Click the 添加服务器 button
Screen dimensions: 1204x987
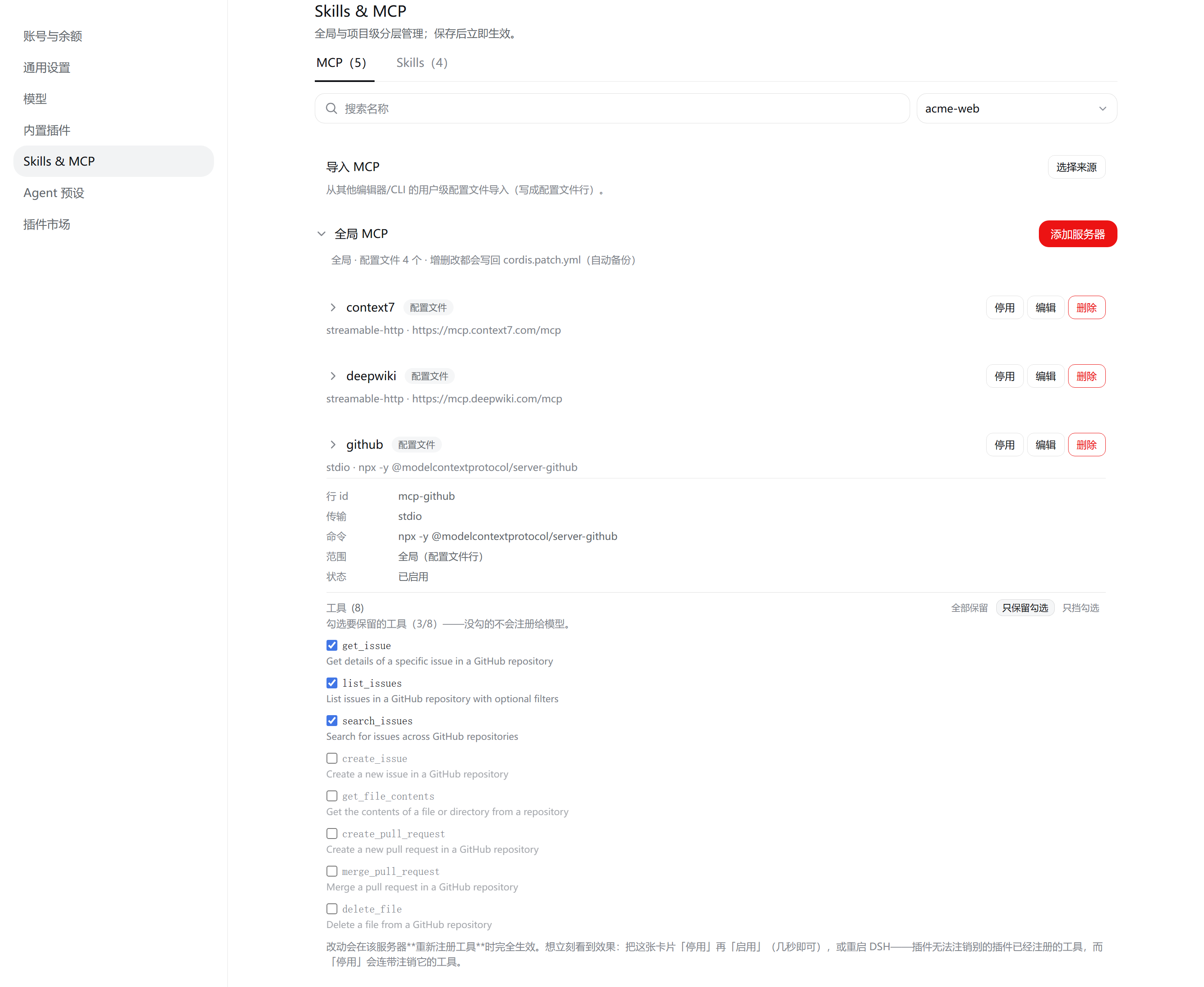pos(1077,234)
